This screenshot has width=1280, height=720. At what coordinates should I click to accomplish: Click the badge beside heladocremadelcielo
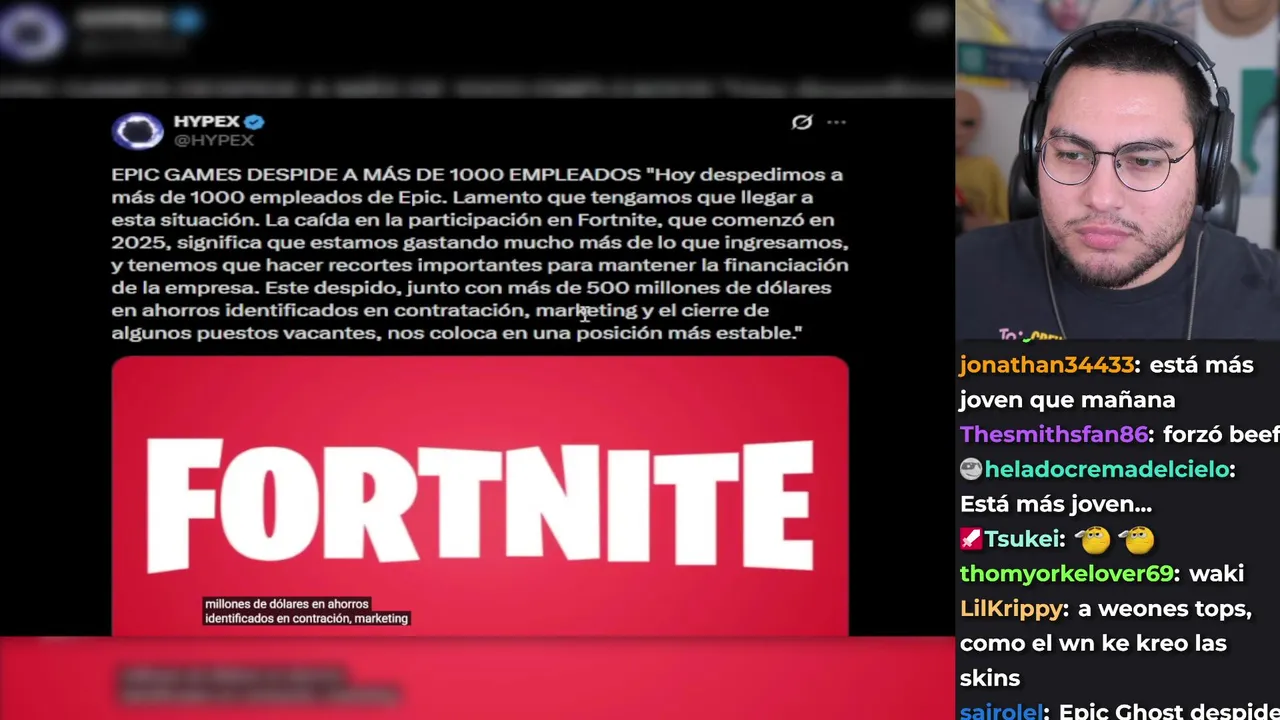970,469
